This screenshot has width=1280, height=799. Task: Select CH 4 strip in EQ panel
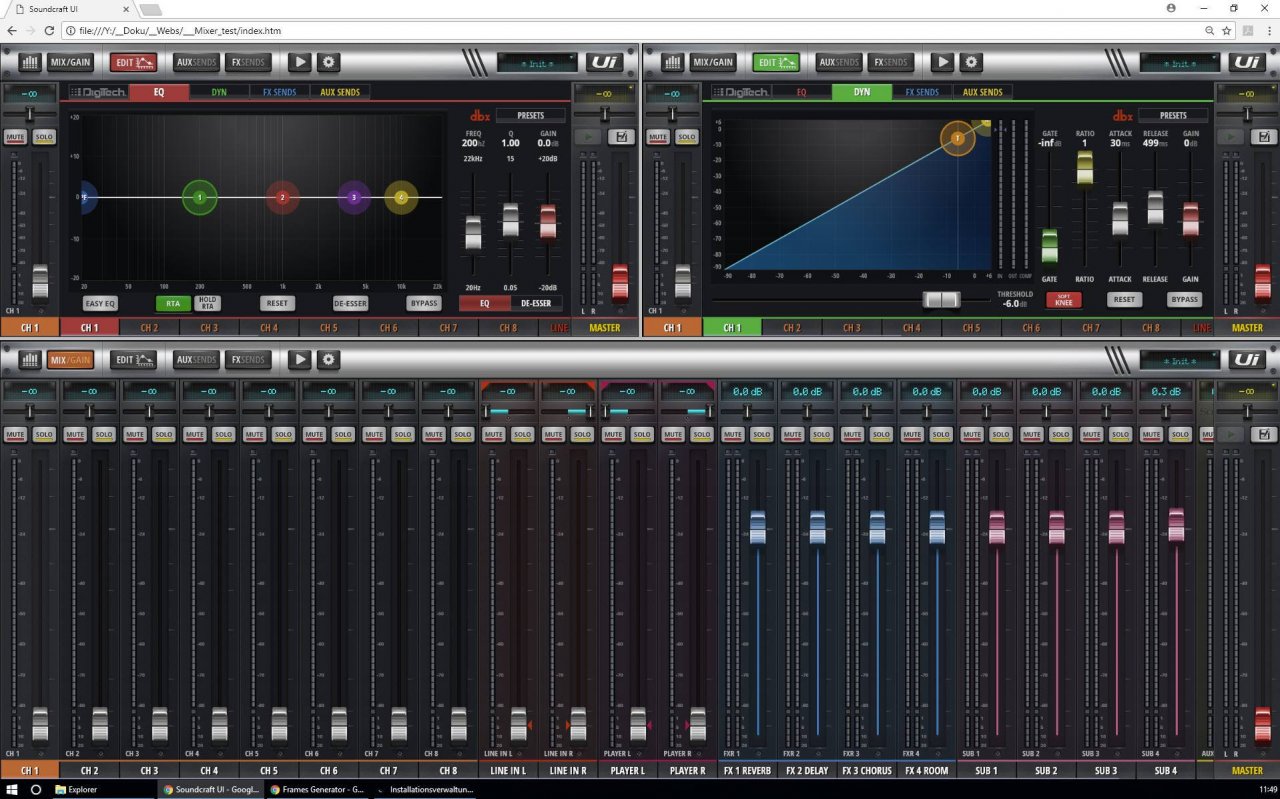click(x=269, y=327)
